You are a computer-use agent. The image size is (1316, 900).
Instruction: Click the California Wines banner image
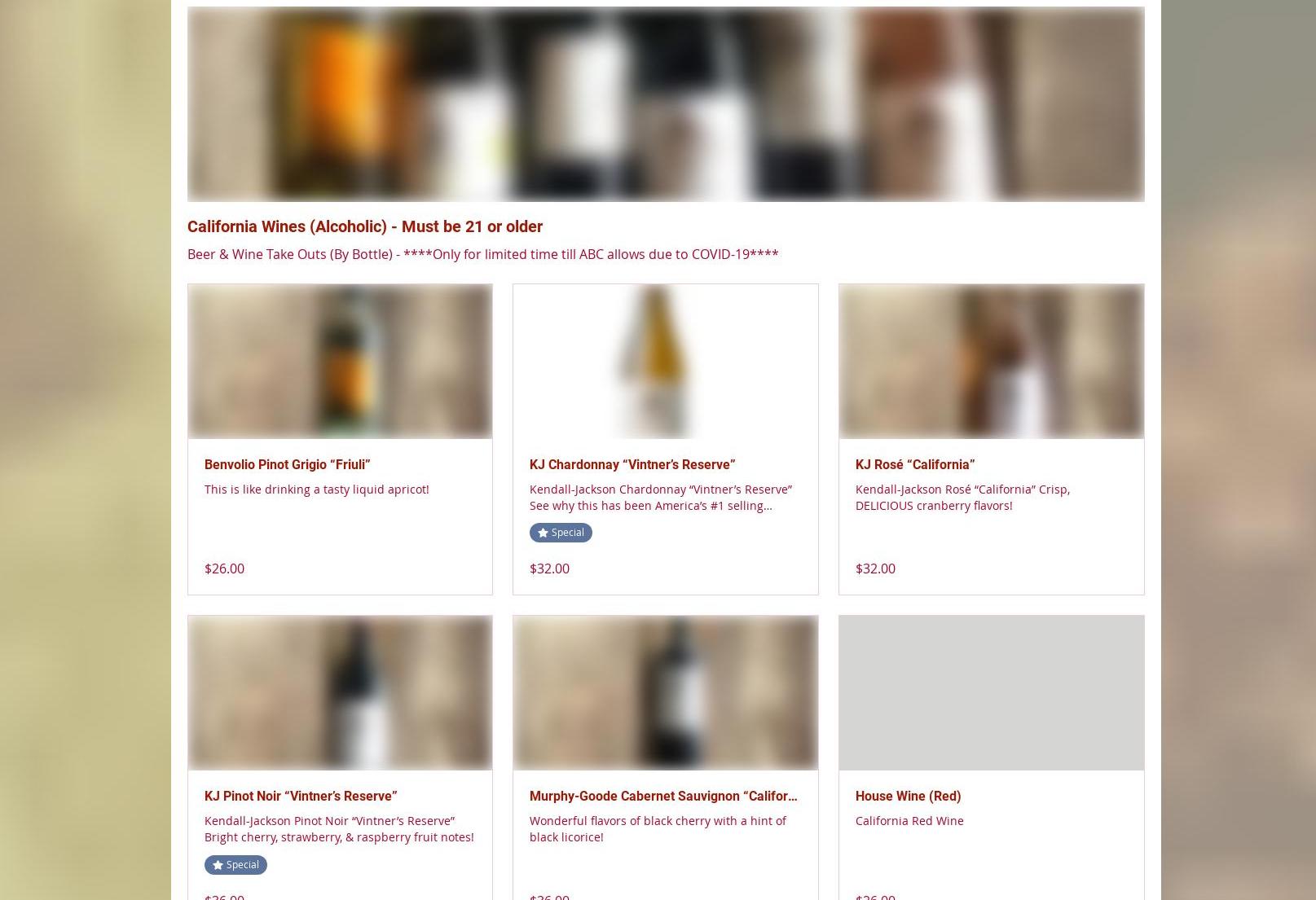pyautogui.click(x=666, y=104)
